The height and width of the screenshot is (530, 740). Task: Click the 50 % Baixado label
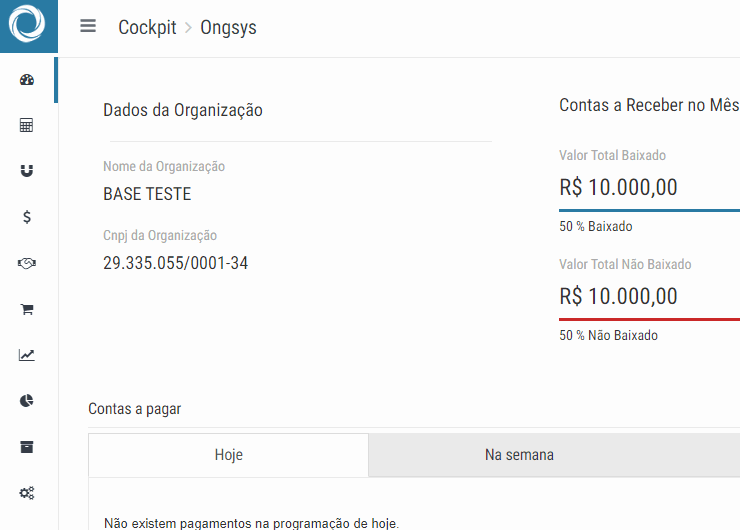coord(596,226)
